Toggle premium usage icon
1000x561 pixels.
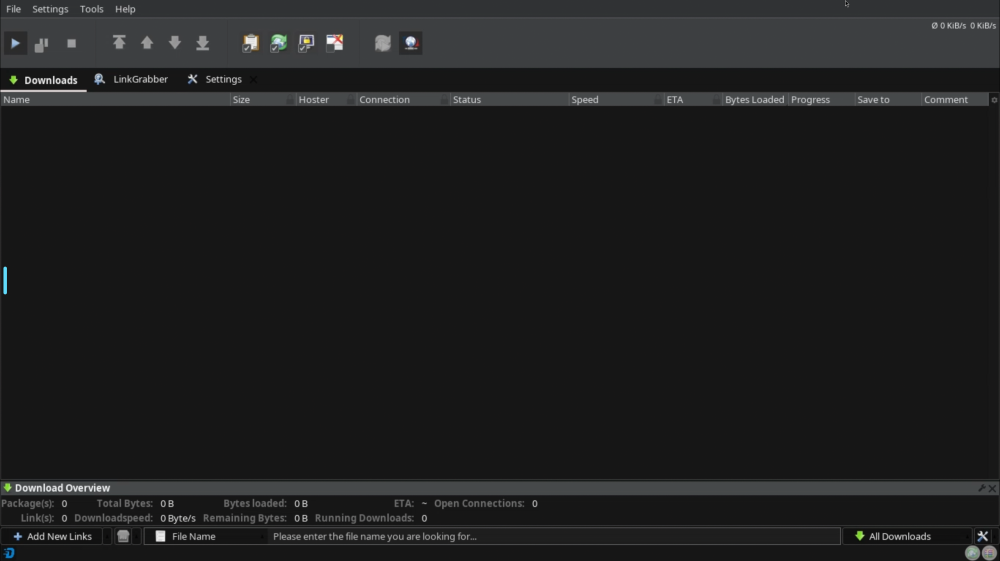(x=307, y=43)
